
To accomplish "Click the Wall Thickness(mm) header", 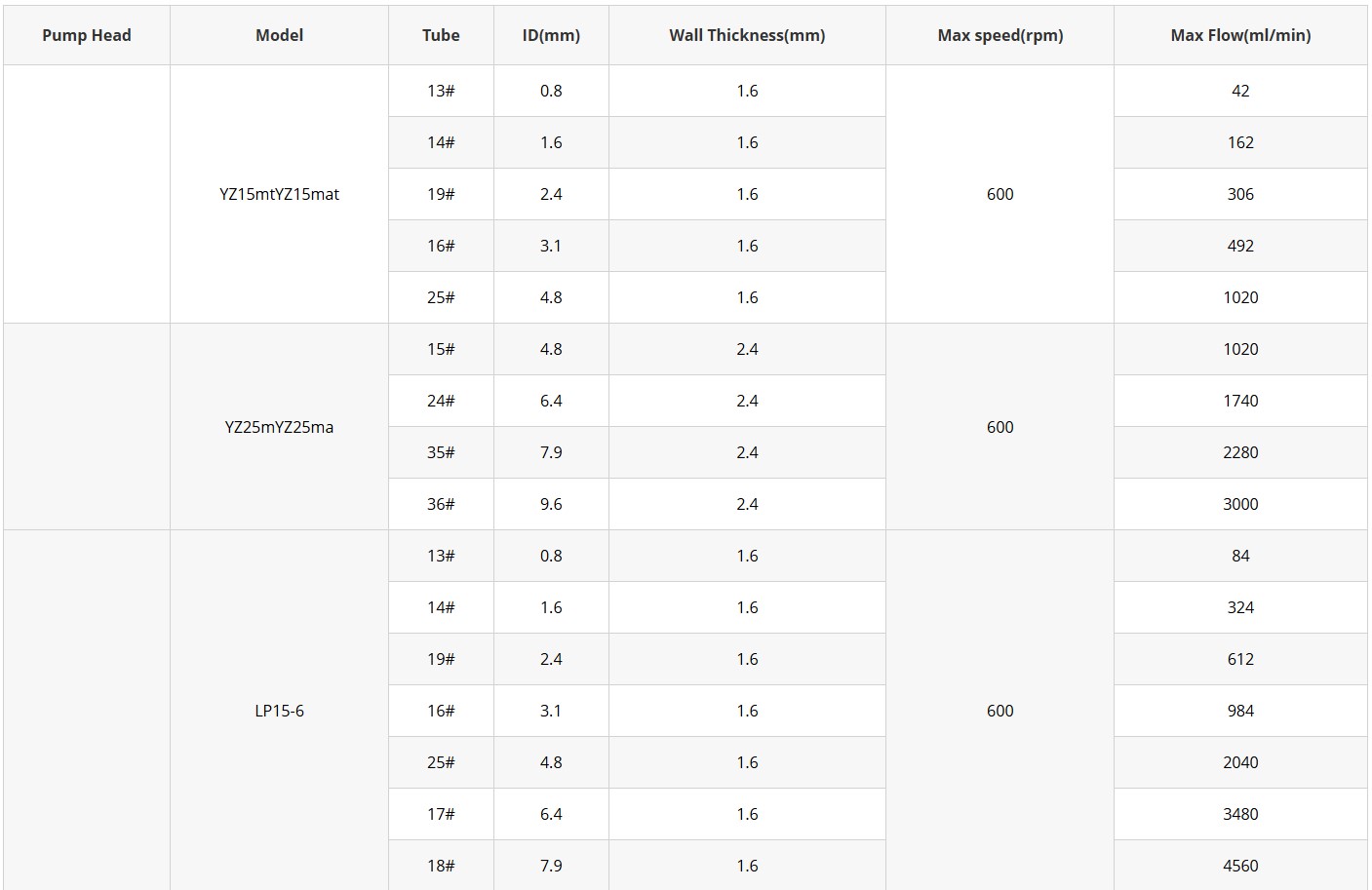I will 747,35.
